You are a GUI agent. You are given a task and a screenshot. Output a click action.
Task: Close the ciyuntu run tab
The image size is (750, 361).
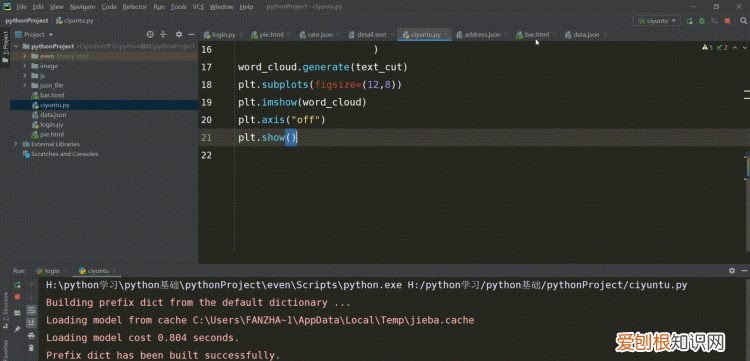(115, 271)
